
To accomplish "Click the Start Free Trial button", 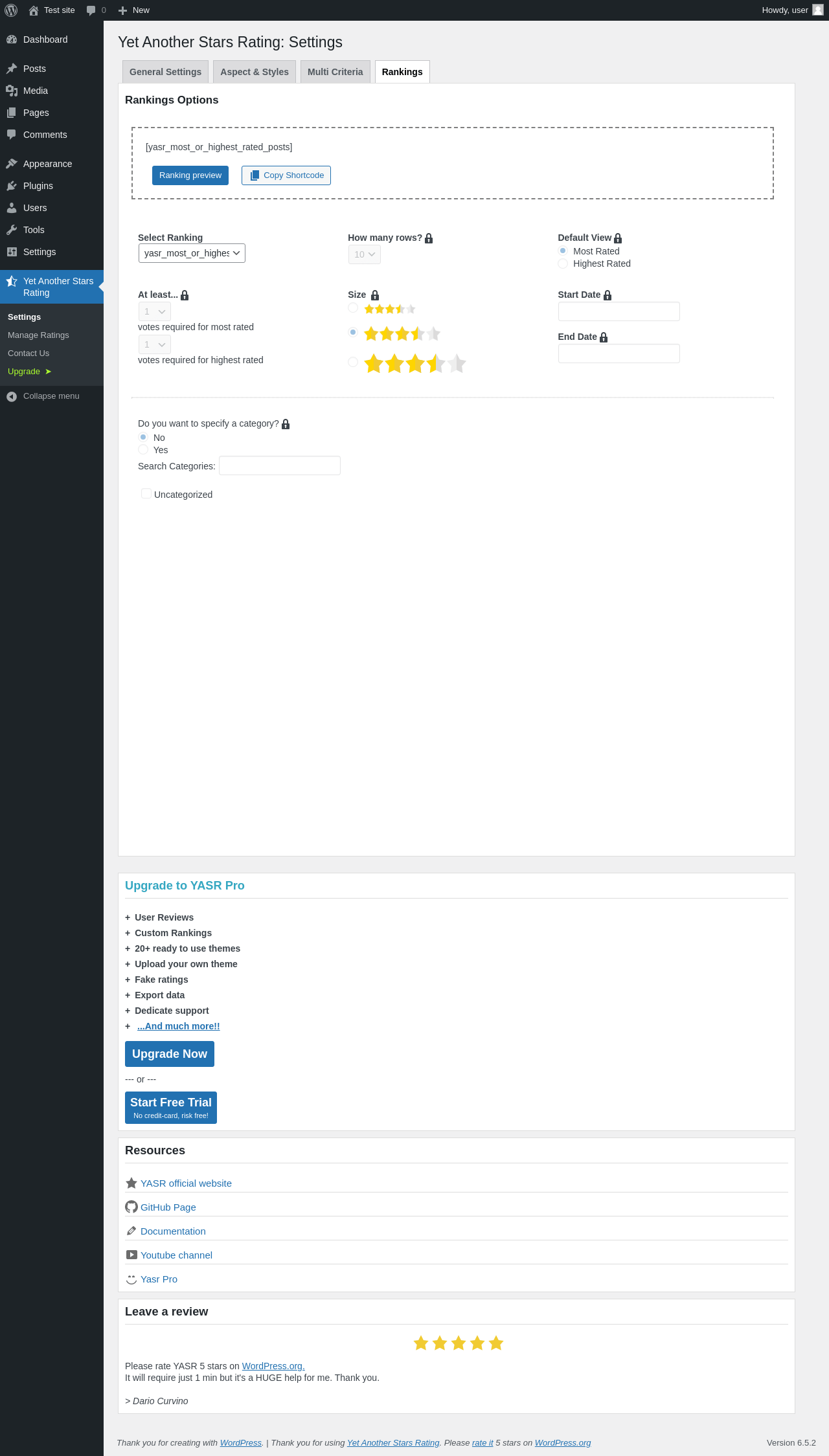I will tap(171, 1108).
